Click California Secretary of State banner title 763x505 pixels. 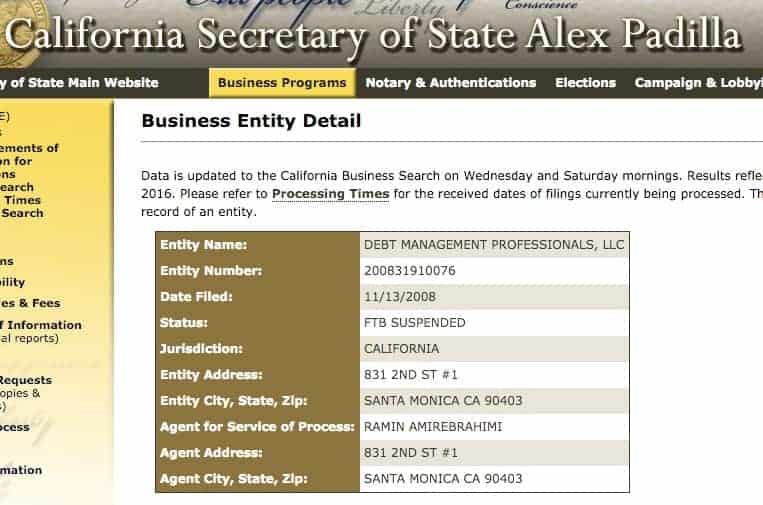coord(373,35)
